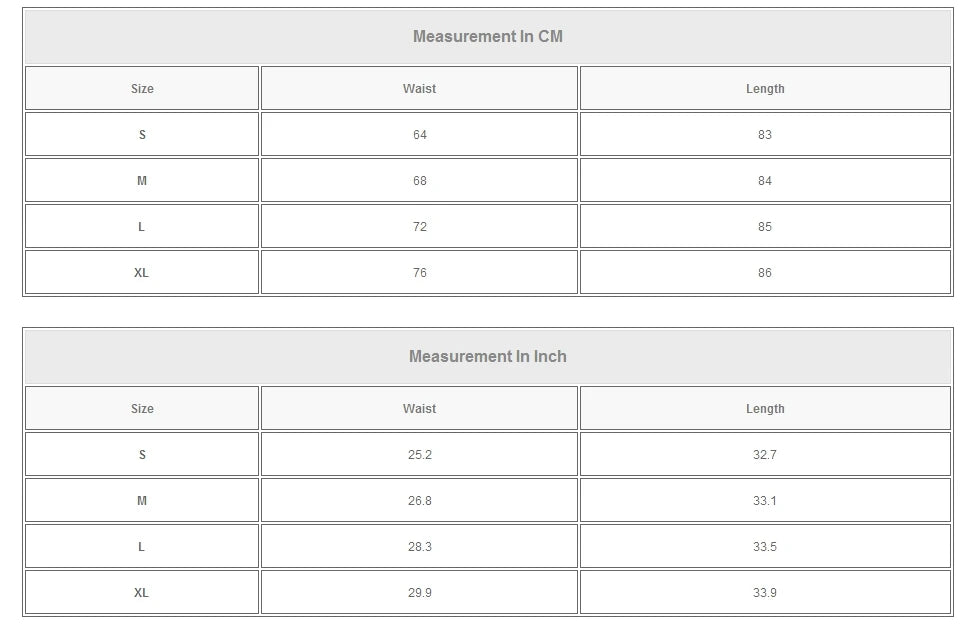Click waist value 76

[419, 273]
